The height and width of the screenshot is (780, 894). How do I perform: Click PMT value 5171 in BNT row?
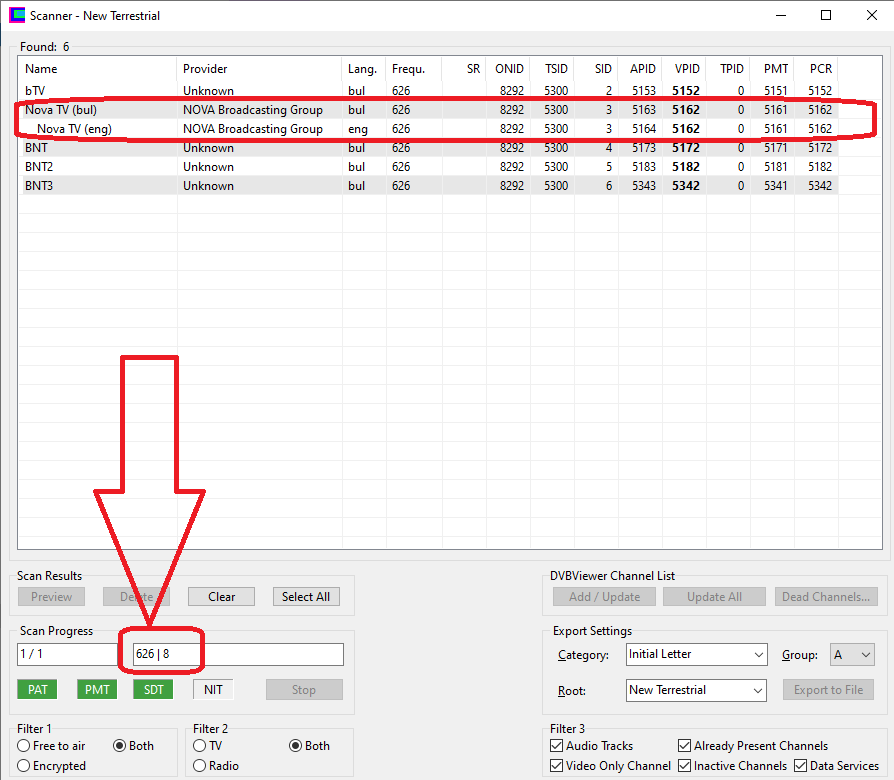775,148
